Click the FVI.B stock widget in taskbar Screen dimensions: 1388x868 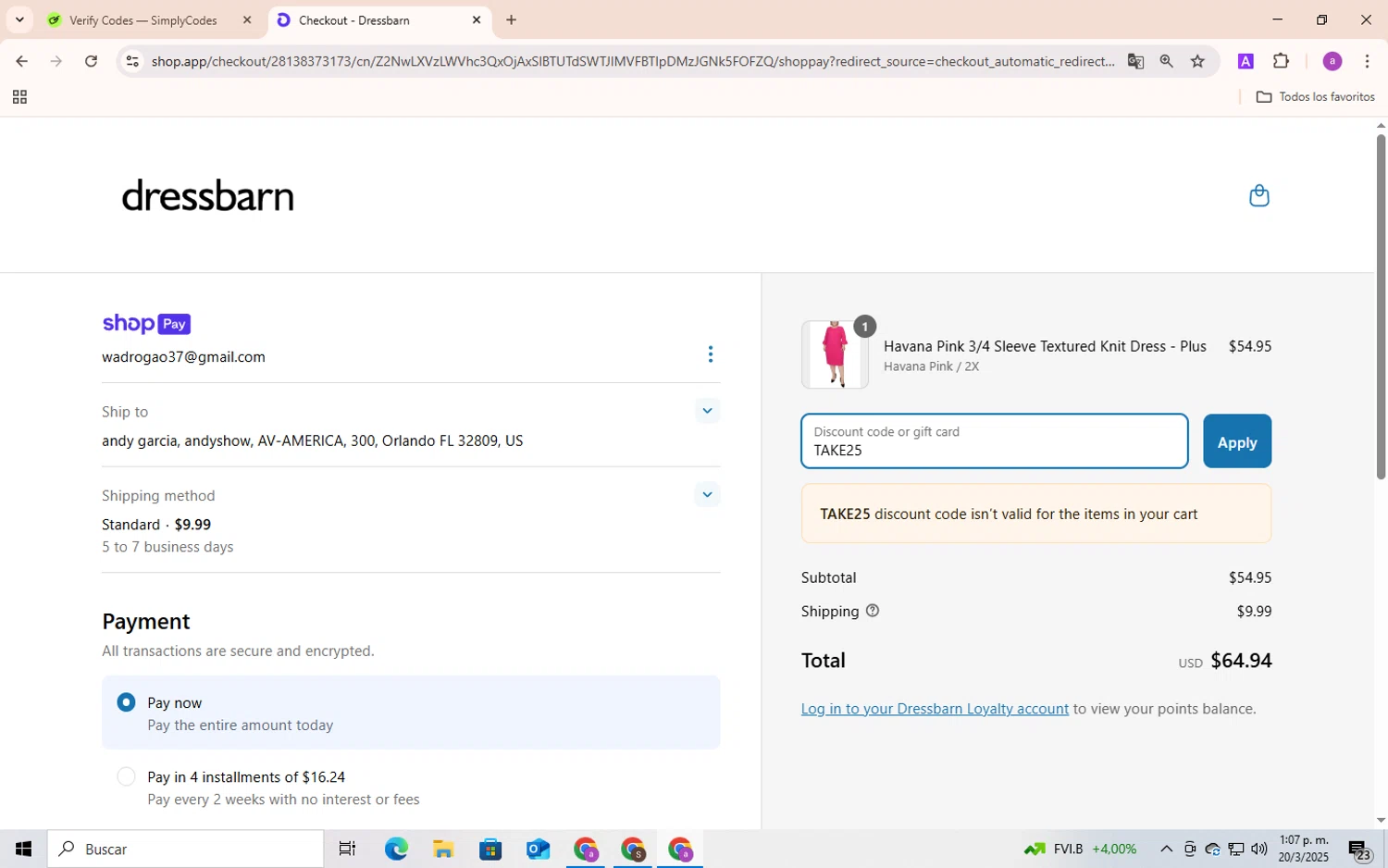pos(1080,849)
